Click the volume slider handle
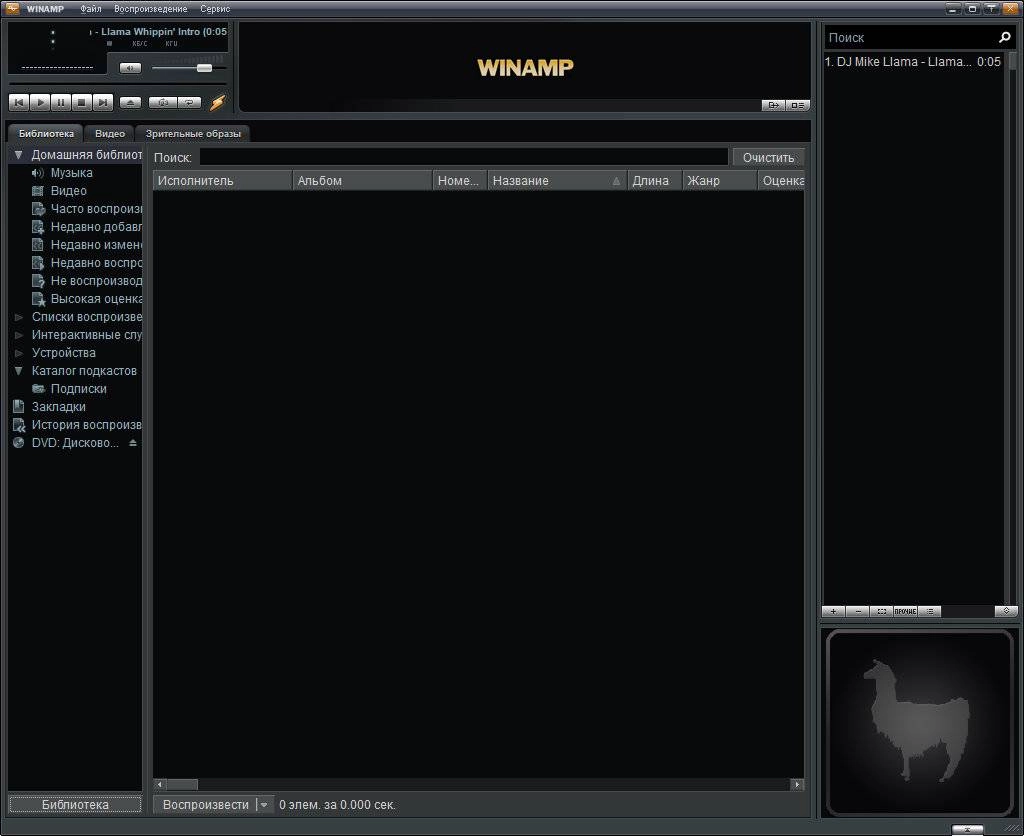This screenshot has height=836, width=1024. point(204,68)
